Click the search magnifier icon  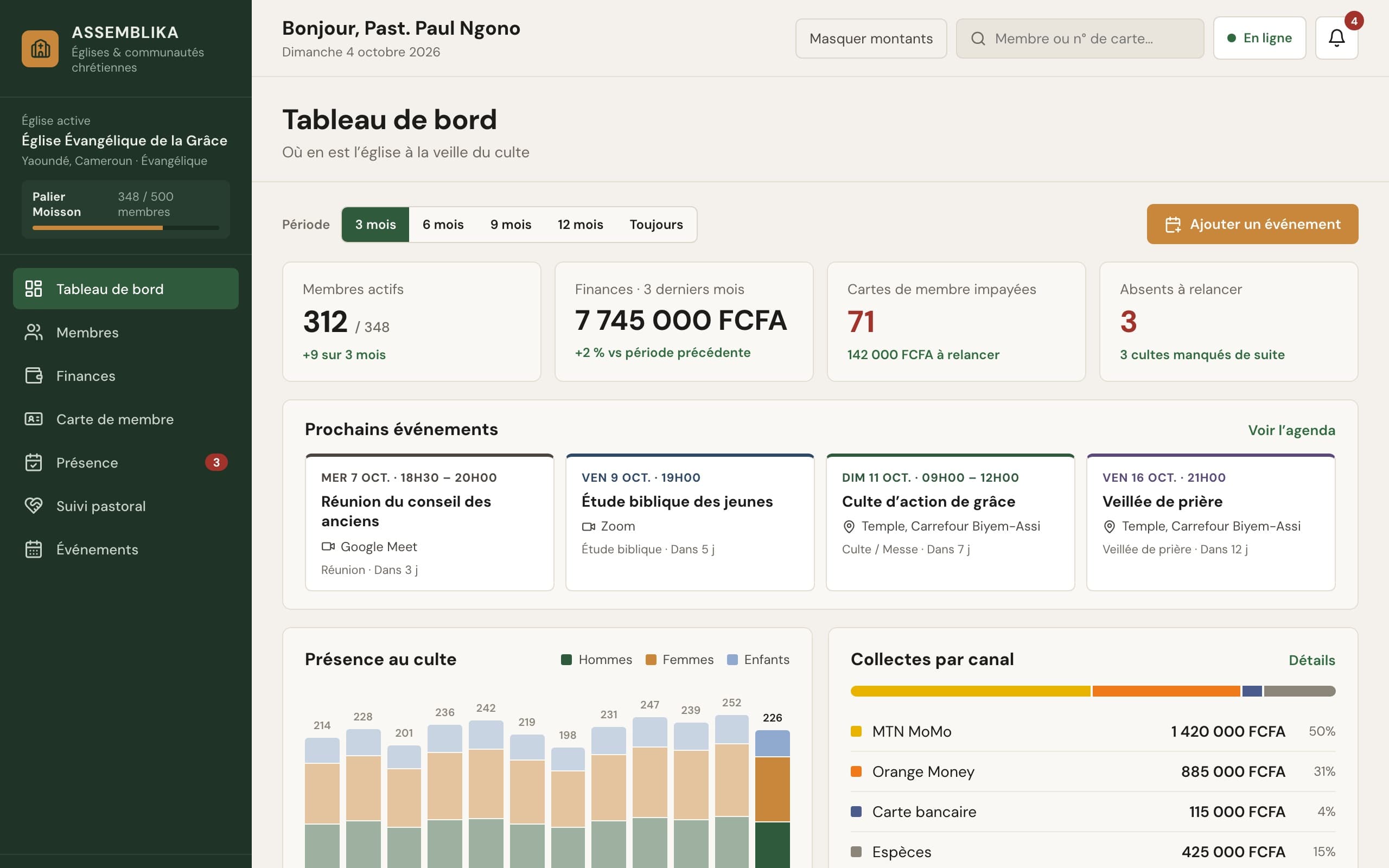(x=978, y=39)
